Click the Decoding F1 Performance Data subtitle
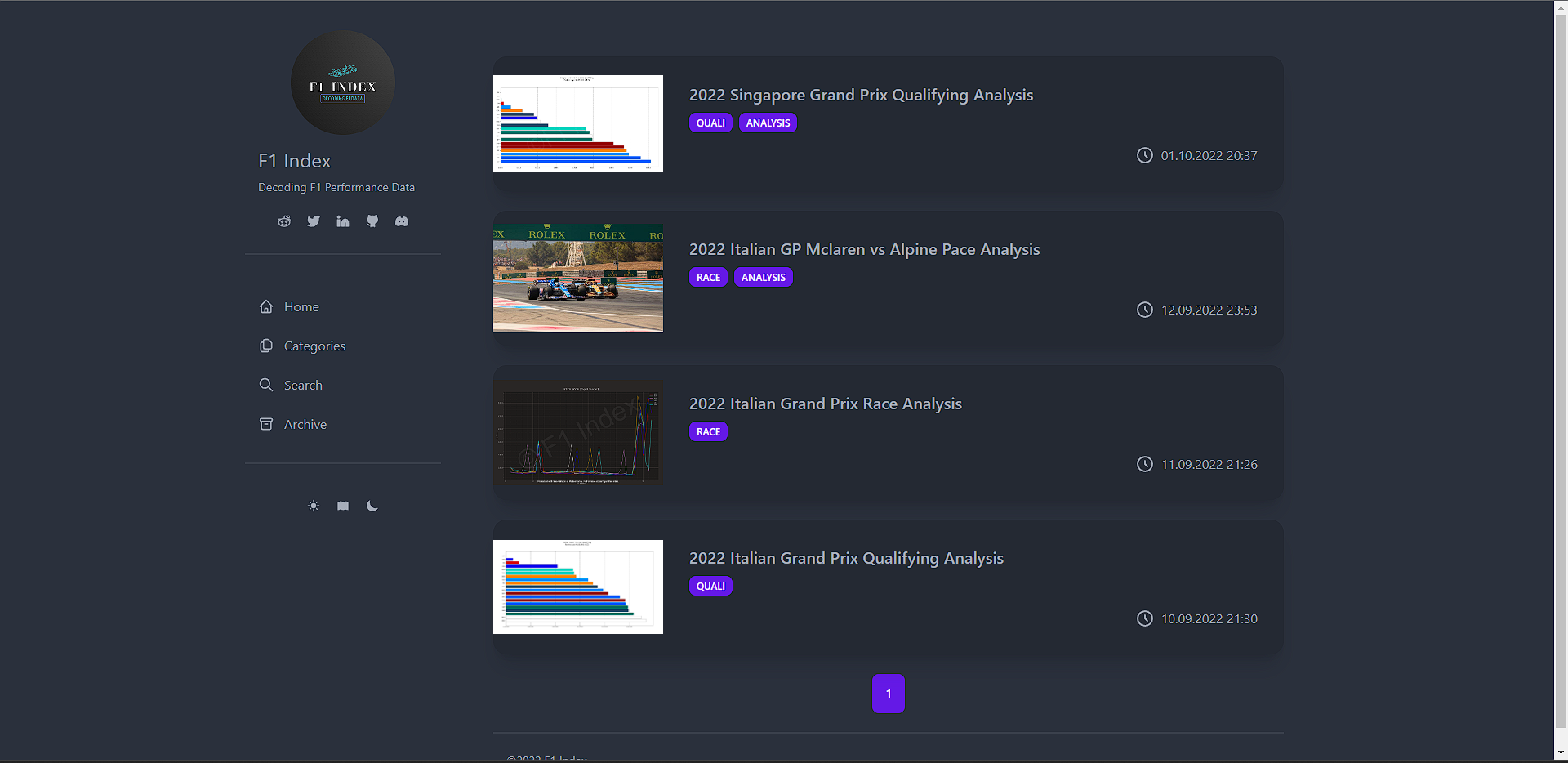The height and width of the screenshot is (763, 1568). pos(336,187)
